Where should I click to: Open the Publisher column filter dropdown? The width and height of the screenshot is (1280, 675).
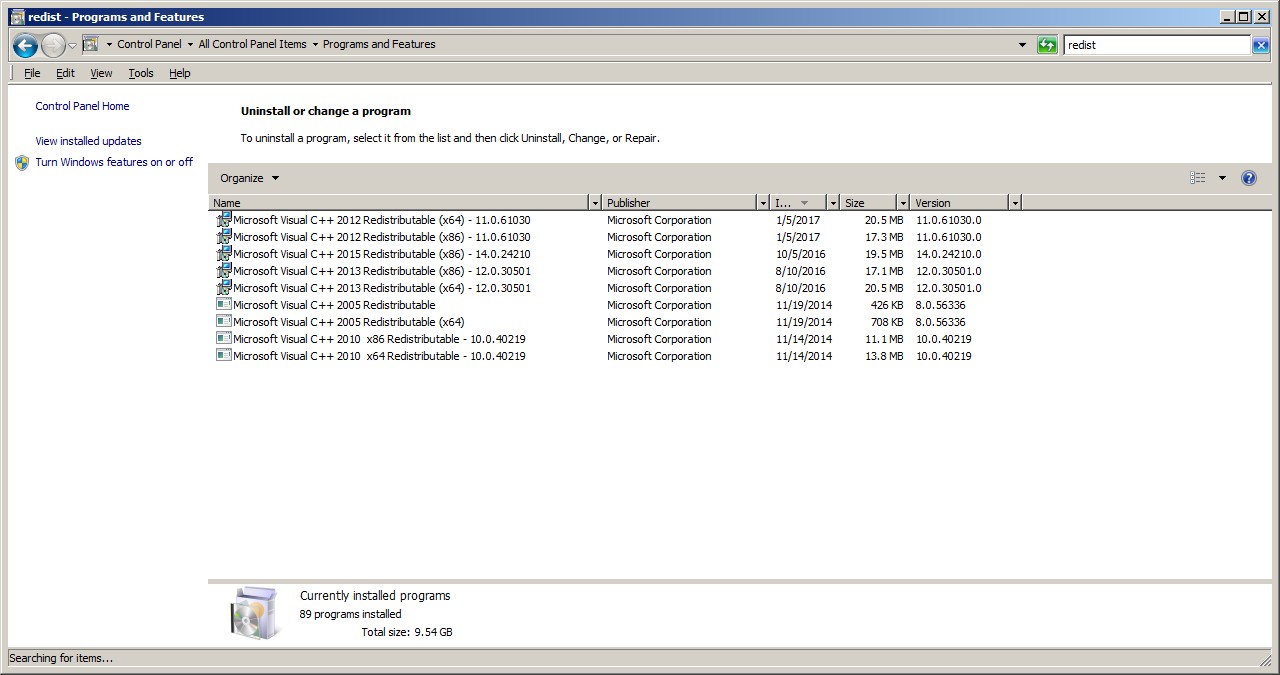click(764, 202)
